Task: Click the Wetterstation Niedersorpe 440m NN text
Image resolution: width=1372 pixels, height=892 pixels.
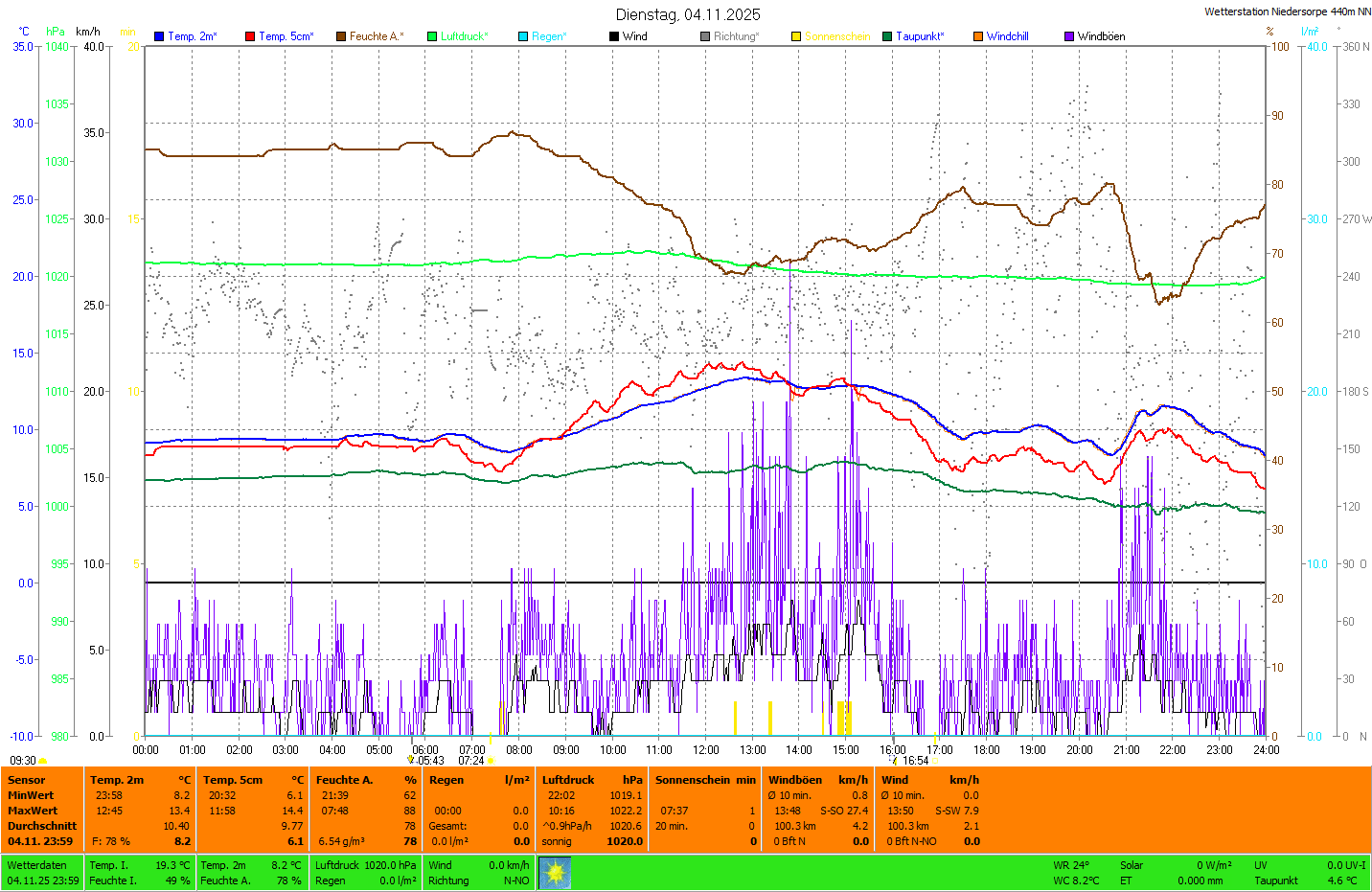Action: 1287,11
